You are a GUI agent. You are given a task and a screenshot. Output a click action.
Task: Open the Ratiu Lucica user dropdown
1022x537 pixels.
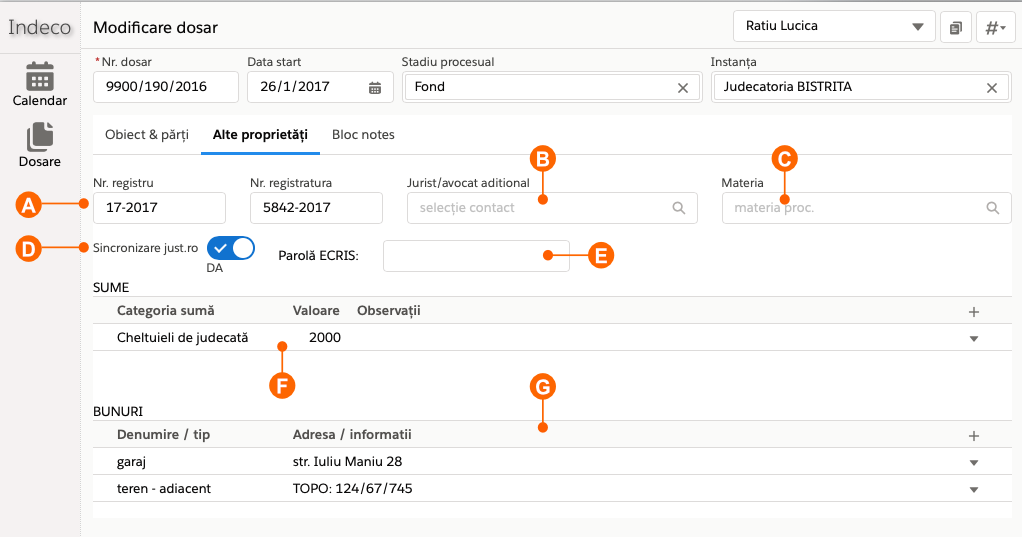click(834, 27)
